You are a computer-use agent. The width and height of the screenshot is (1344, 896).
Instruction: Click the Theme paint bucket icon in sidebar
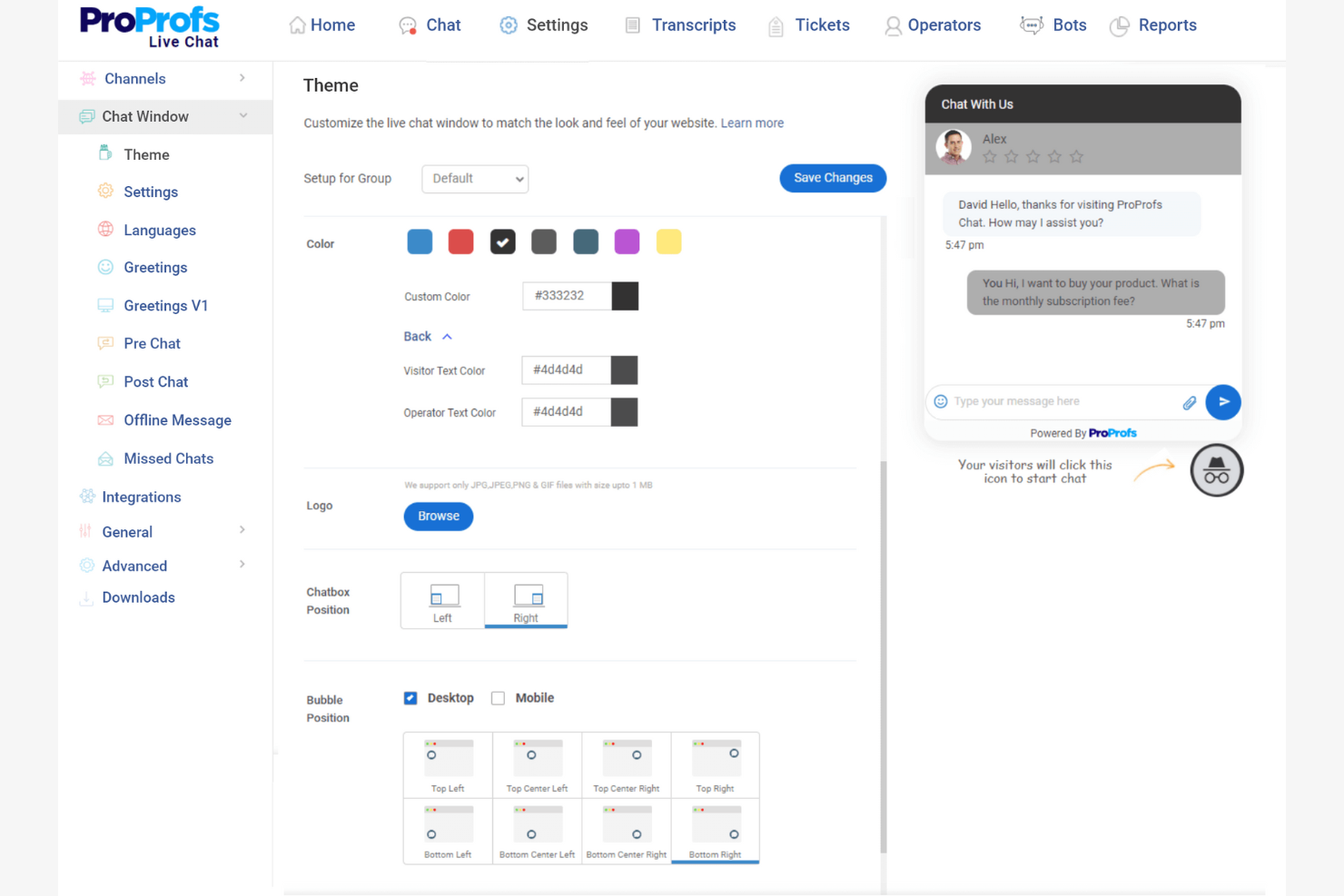point(105,153)
